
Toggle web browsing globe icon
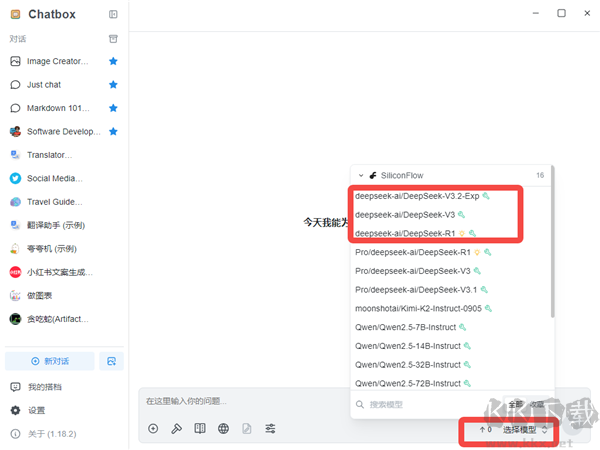pos(223,429)
